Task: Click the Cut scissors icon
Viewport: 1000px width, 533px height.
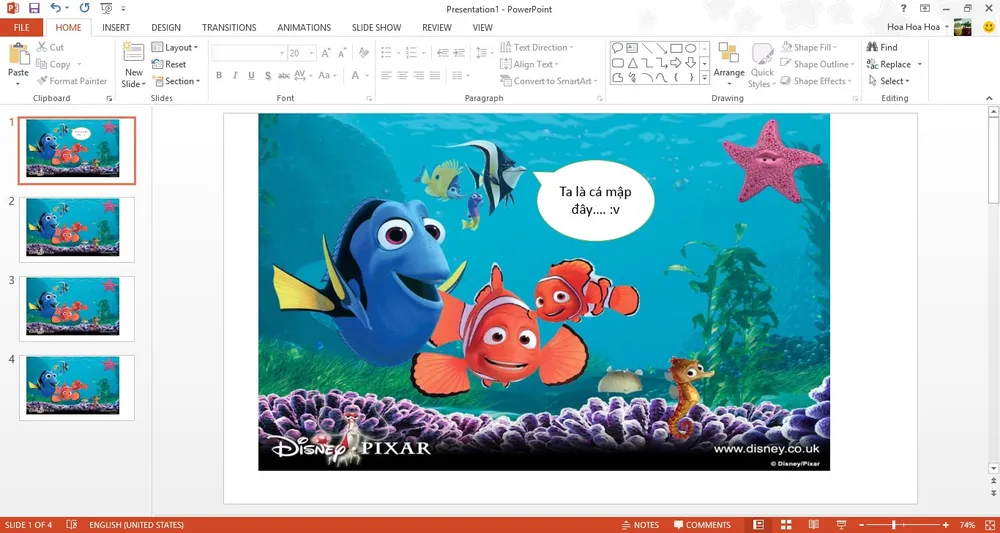Action: pyautogui.click(x=41, y=47)
